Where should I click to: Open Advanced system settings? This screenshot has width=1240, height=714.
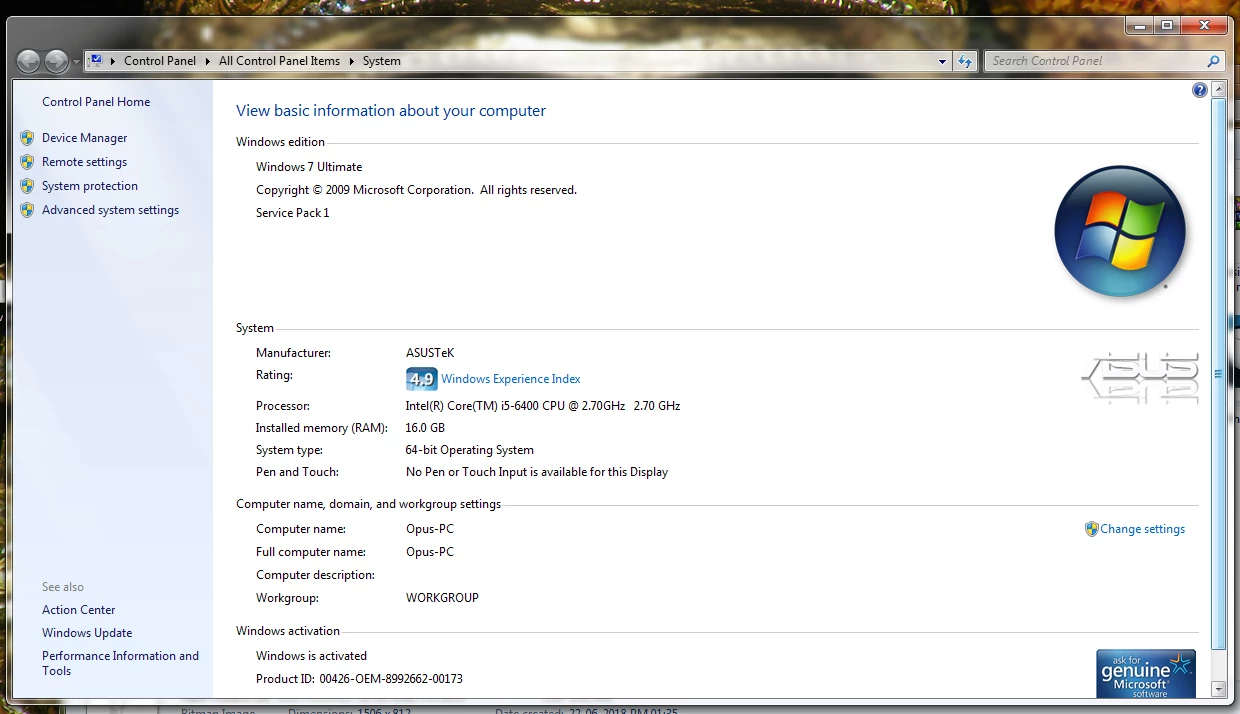point(110,210)
